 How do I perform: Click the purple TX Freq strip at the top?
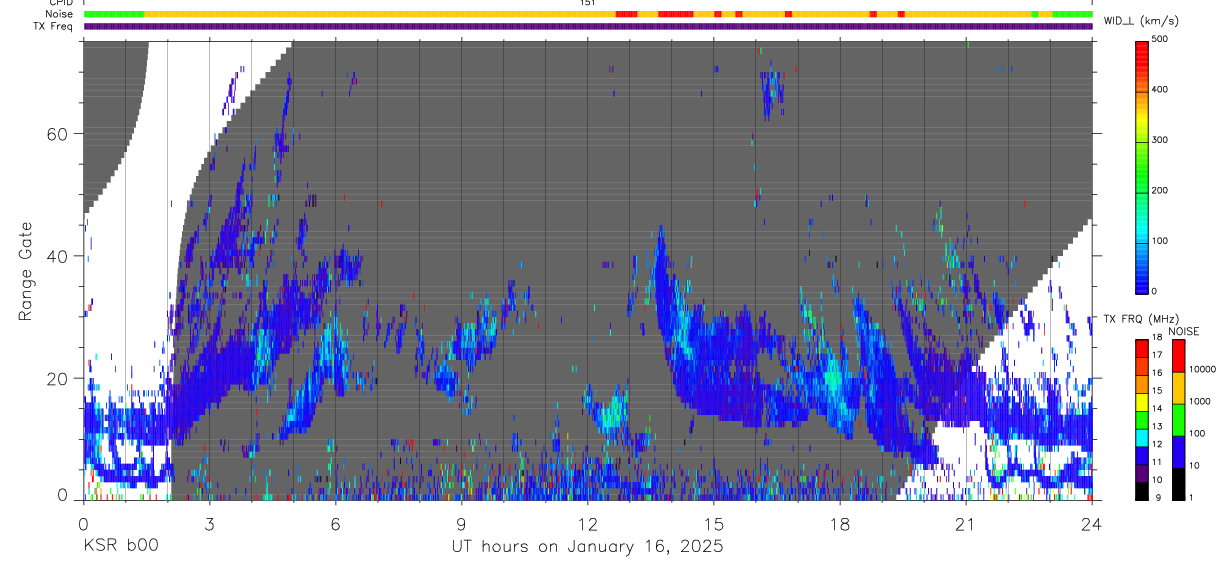[588, 26]
